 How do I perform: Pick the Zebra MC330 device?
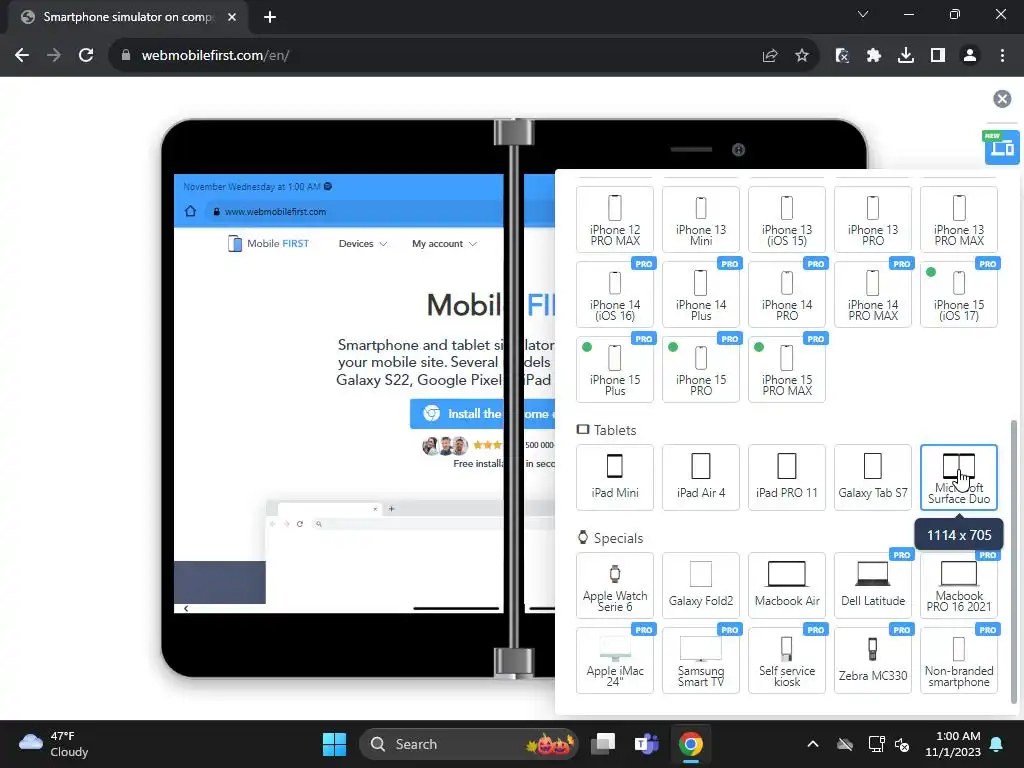point(872,660)
